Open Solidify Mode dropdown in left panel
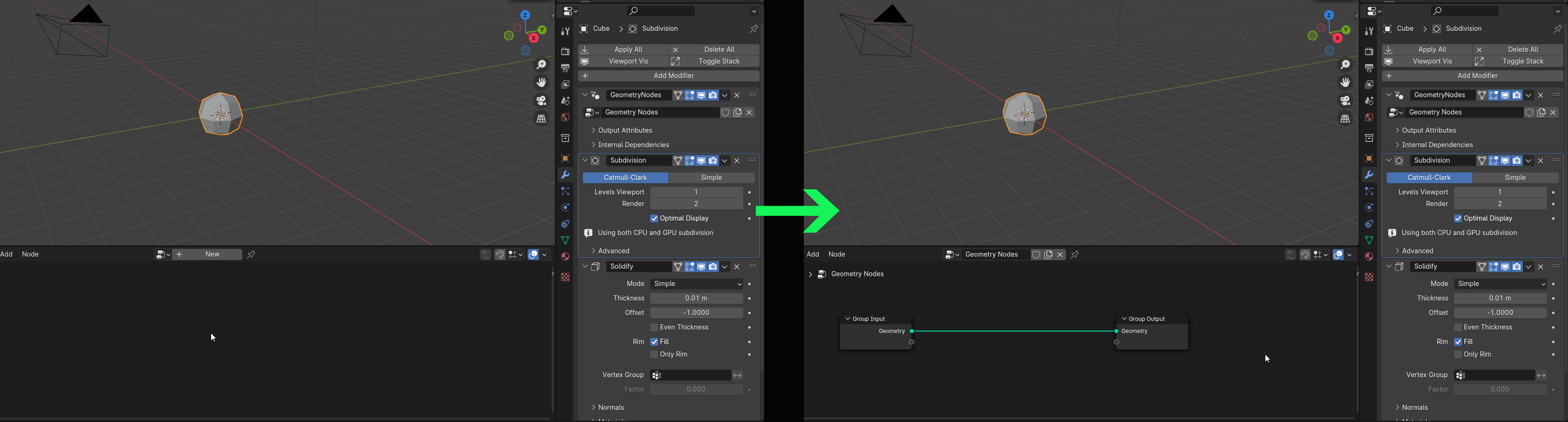This screenshot has width=1568, height=422. (x=696, y=284)
